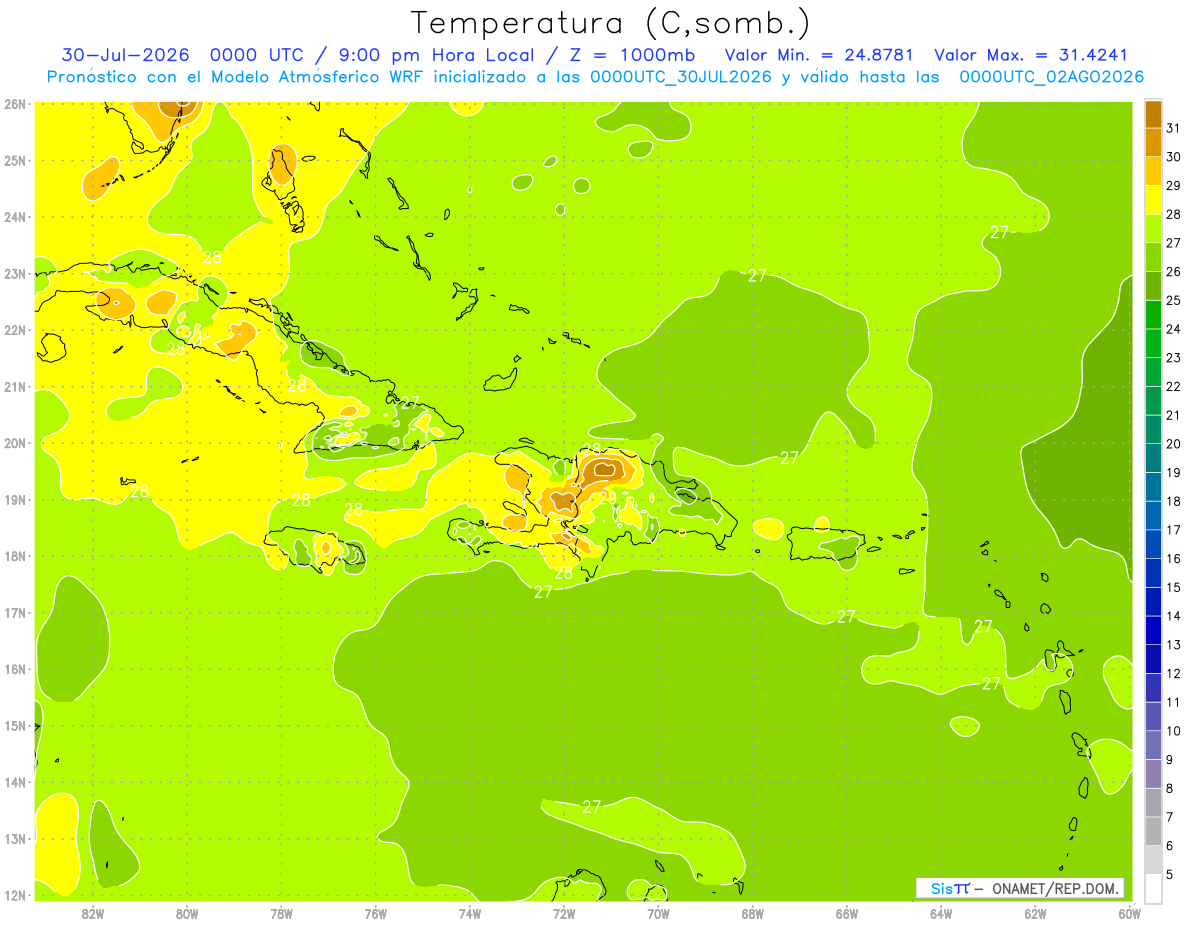Click the "20N" latitude axis label
Screen dimensions: 1200x927
[15, 443]
